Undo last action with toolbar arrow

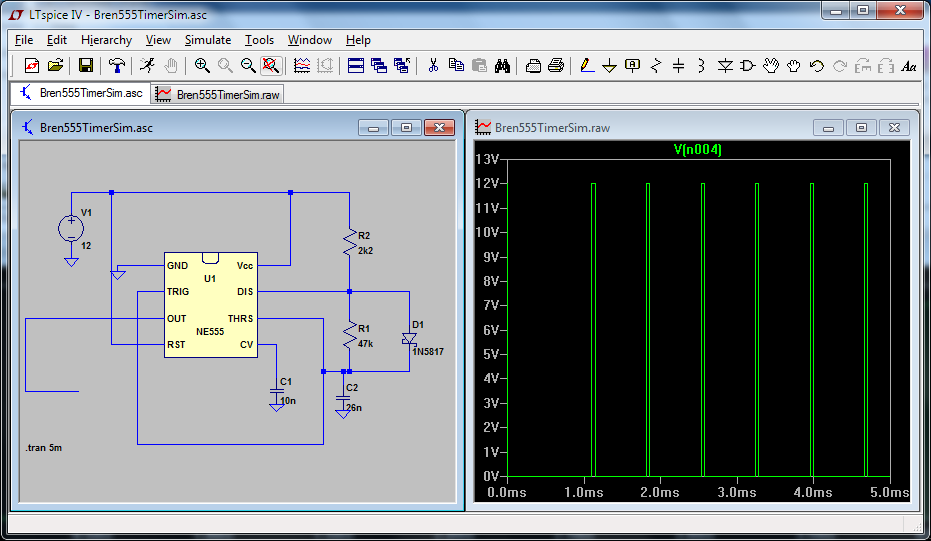pyautogui.click(x=817, y=65)
